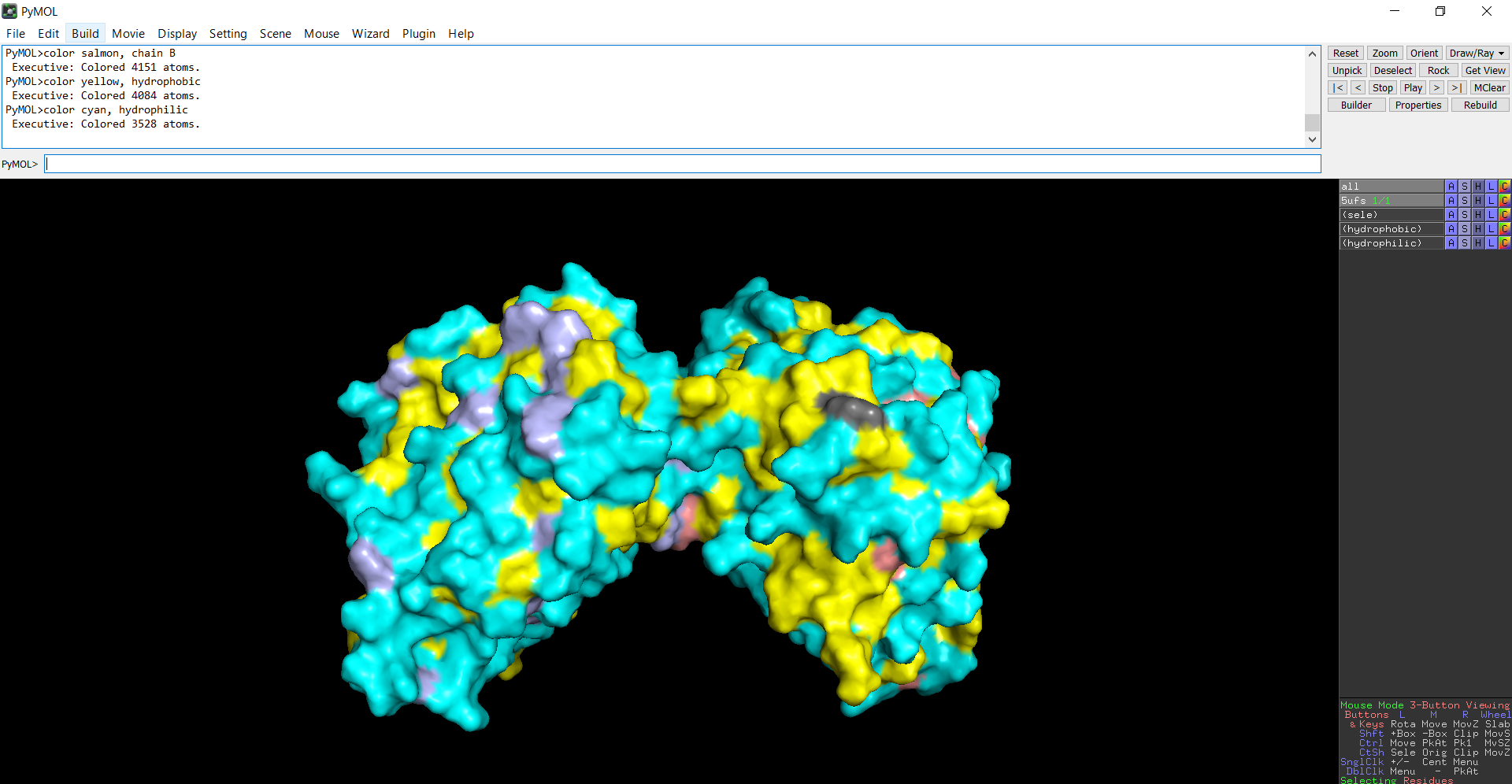Image resolution: width=1512 pixels, height=784 pixels.
Task: Open Color menu for (hydrophilic)
Action: coord(1504,243)
